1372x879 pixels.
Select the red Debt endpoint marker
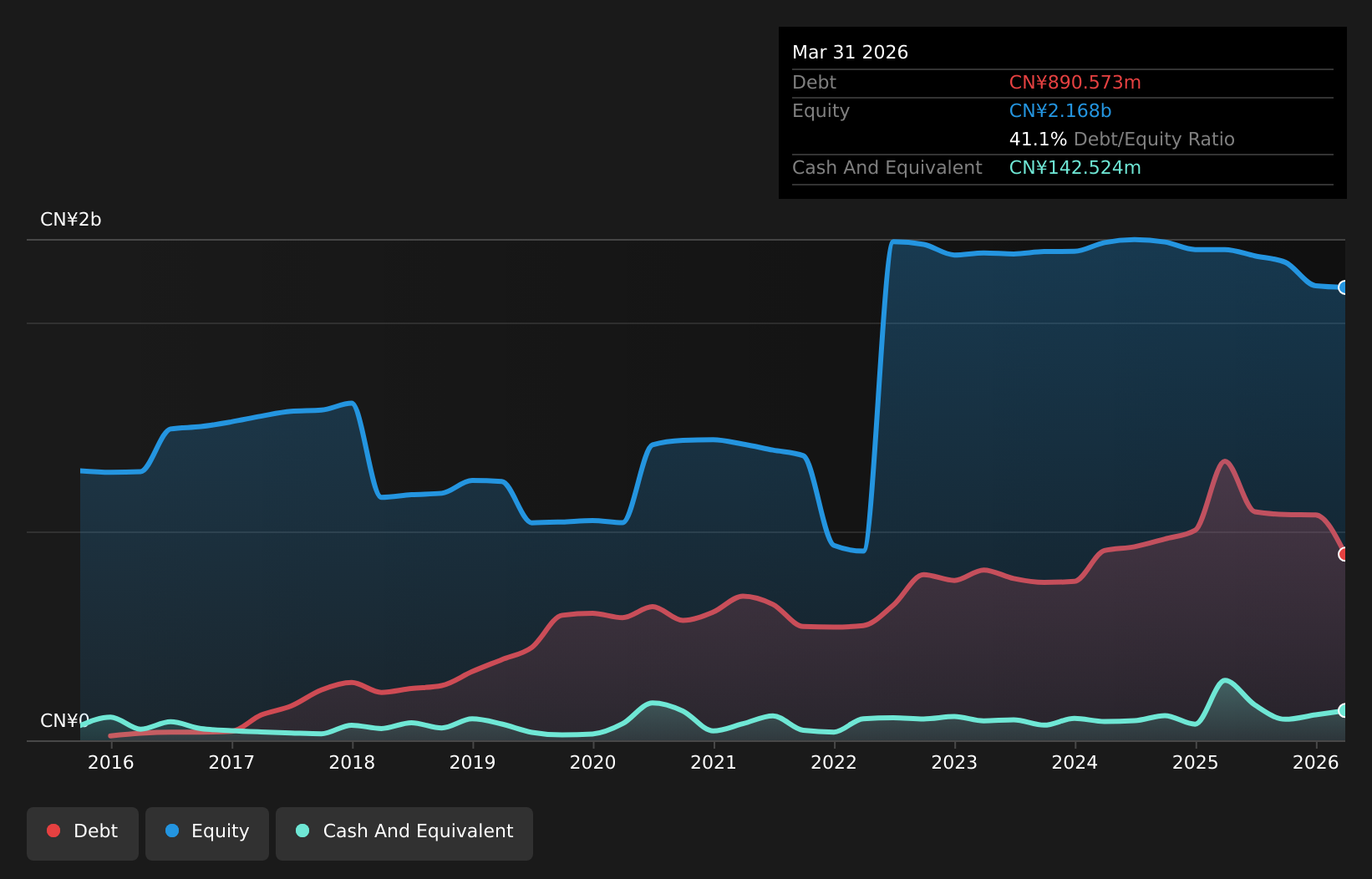tap(1344, 554)
